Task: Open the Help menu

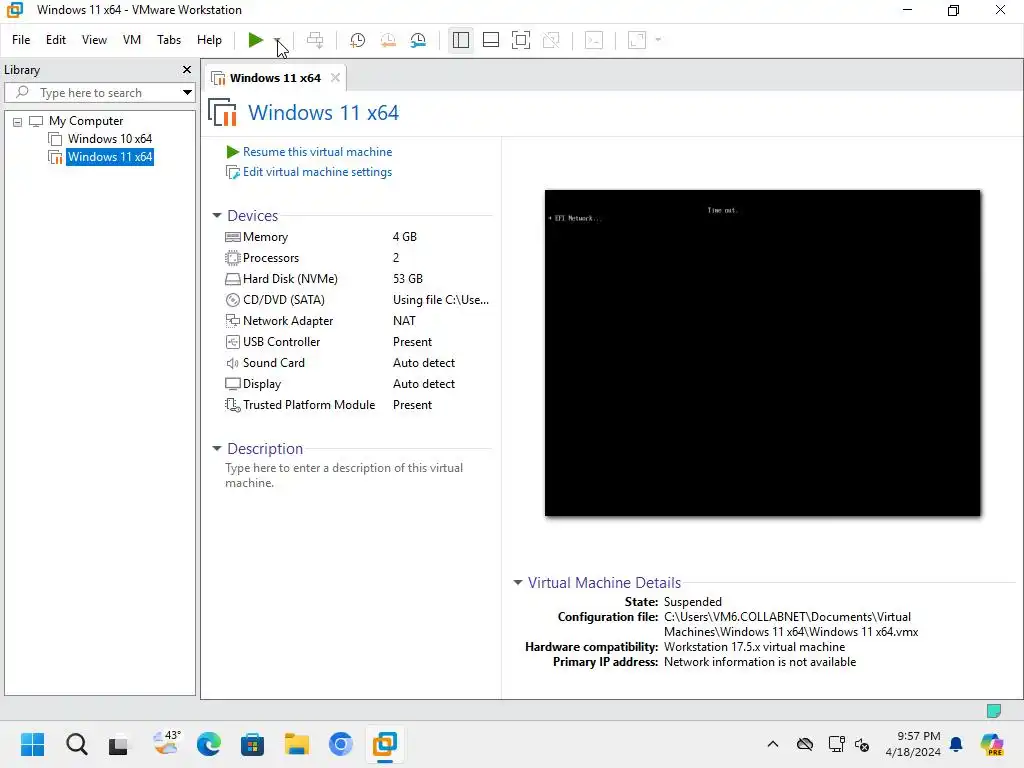Action: click(209, 40)
